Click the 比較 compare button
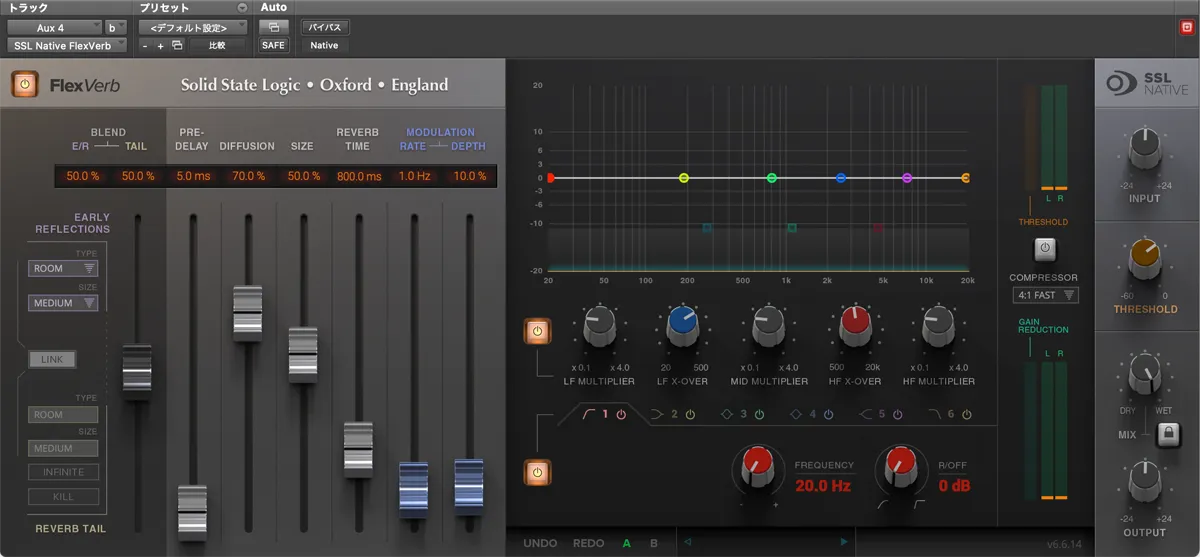1200x557 pixels. tap(217, 46)
